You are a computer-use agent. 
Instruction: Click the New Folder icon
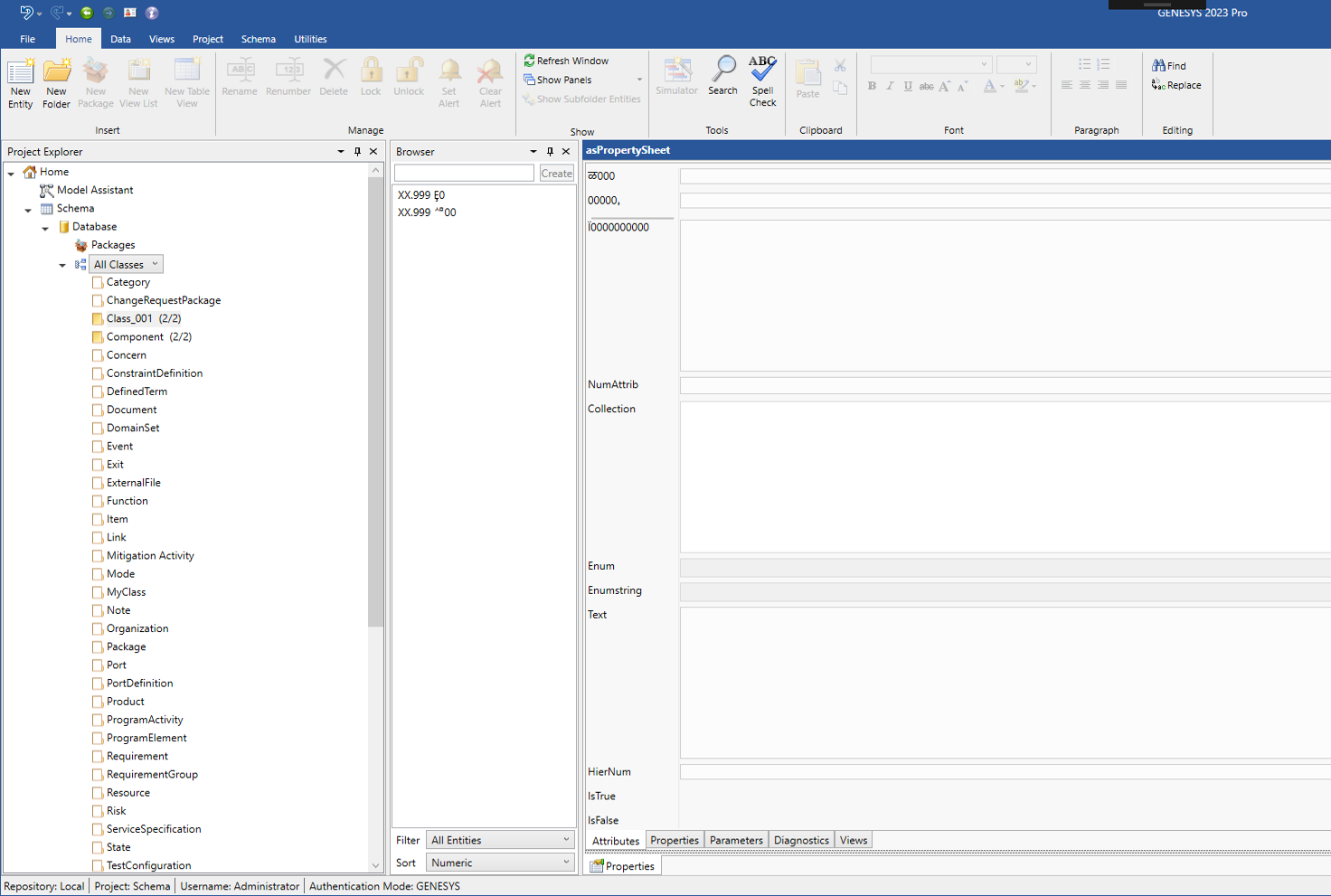(x=56, y=72)
